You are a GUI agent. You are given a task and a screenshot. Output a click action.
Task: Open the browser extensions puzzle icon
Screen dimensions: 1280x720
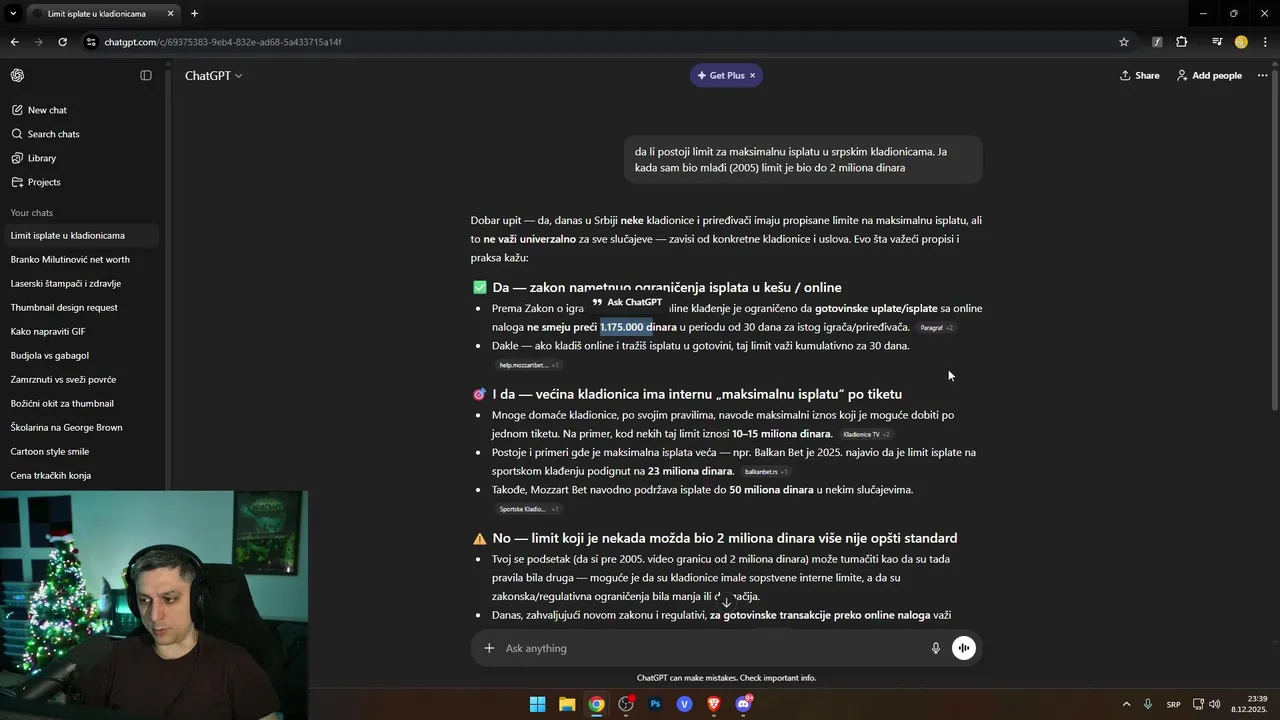point(1182,42)
